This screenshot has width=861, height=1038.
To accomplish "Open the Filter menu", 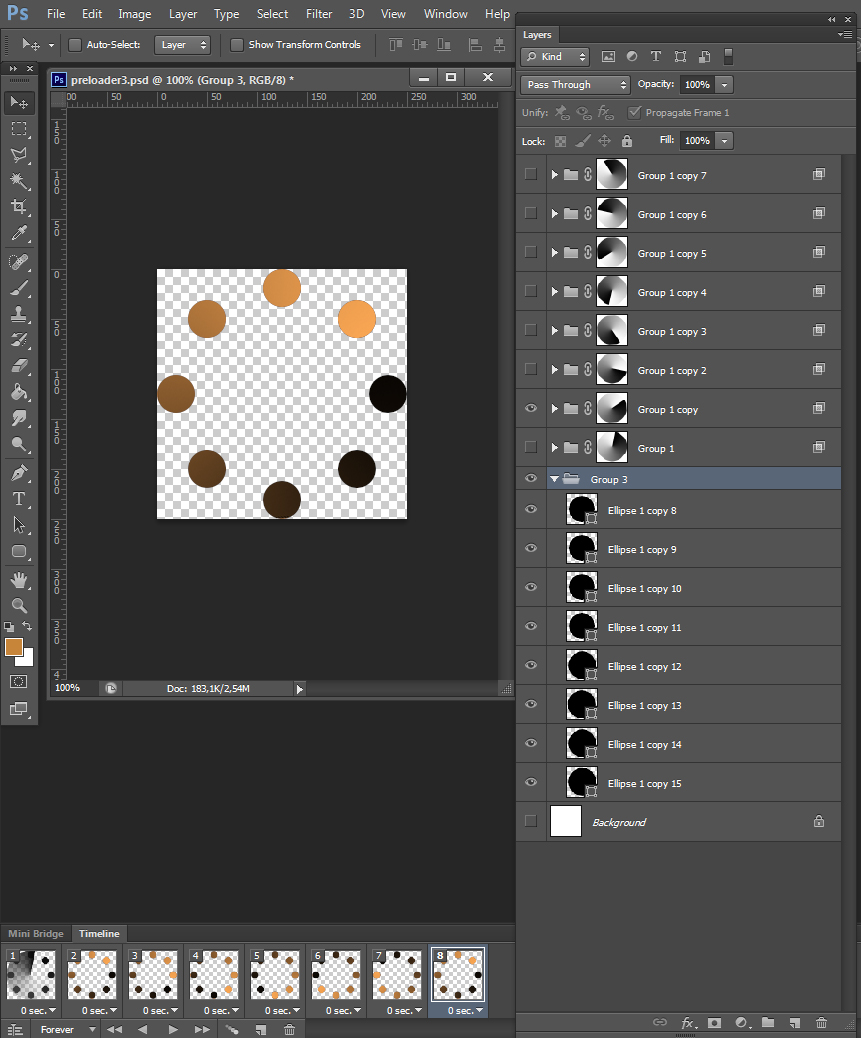I will point(319,14).
